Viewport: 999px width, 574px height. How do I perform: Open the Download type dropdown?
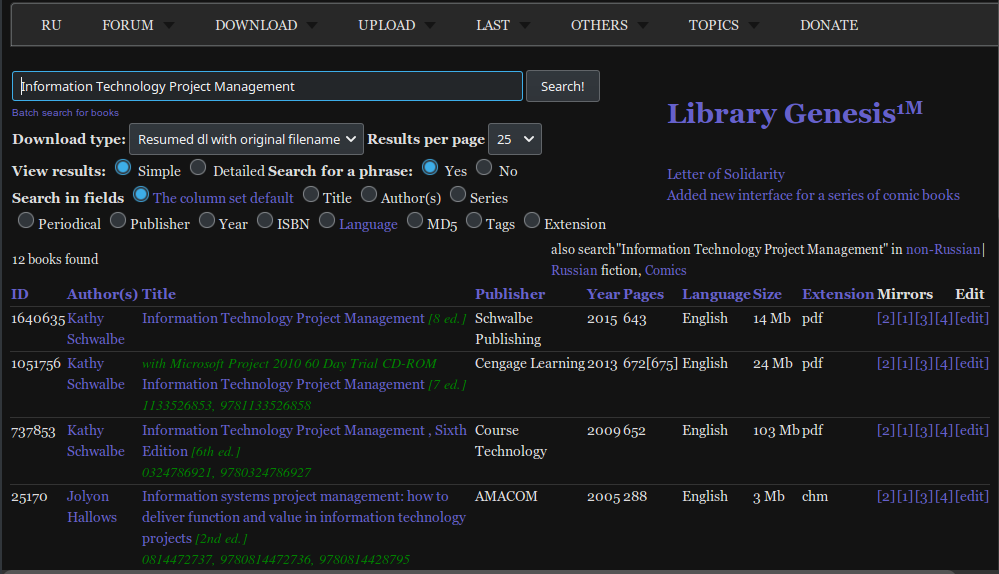coord(246,139)
